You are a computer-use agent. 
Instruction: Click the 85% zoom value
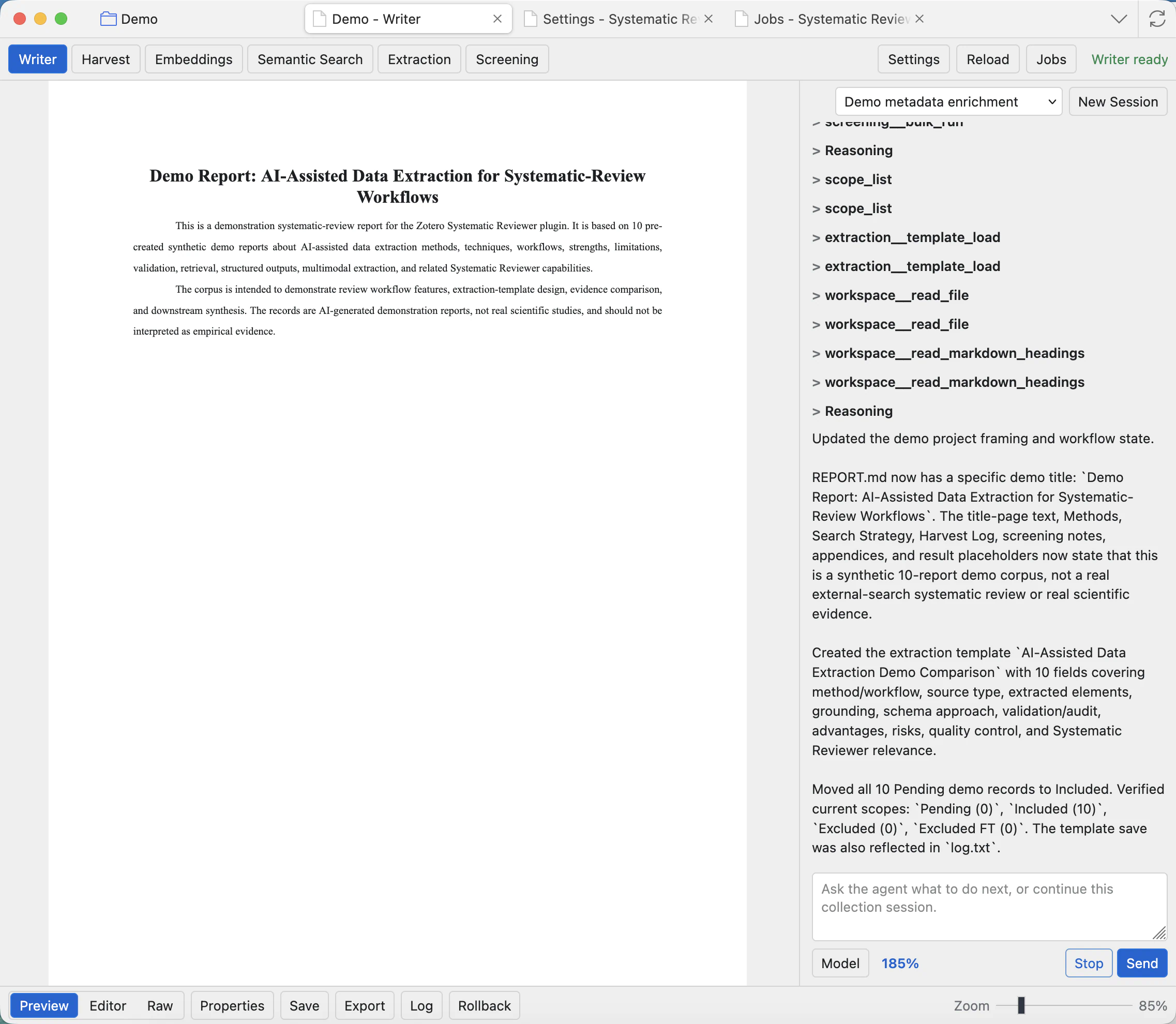click(x=1153, y=1006)
